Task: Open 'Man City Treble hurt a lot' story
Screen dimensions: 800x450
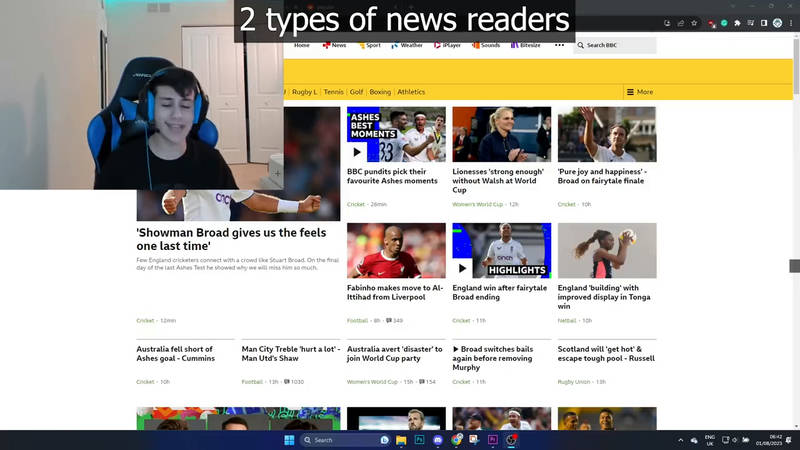Action: (291, 354)
